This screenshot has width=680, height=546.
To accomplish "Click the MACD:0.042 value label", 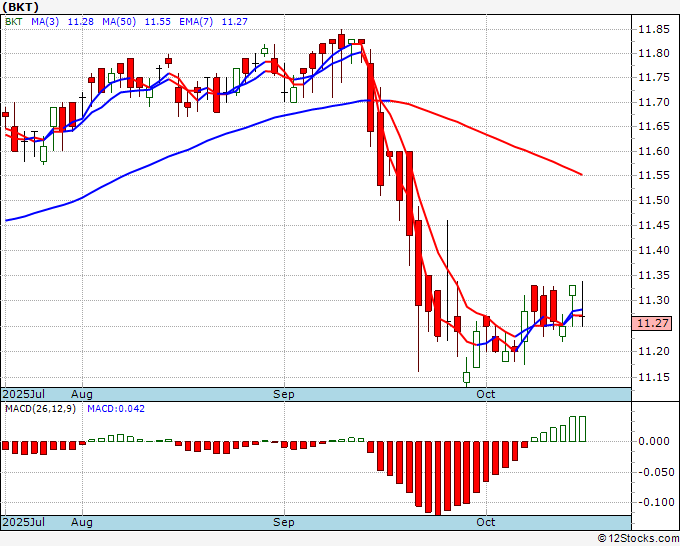I will tap(116, 409).
